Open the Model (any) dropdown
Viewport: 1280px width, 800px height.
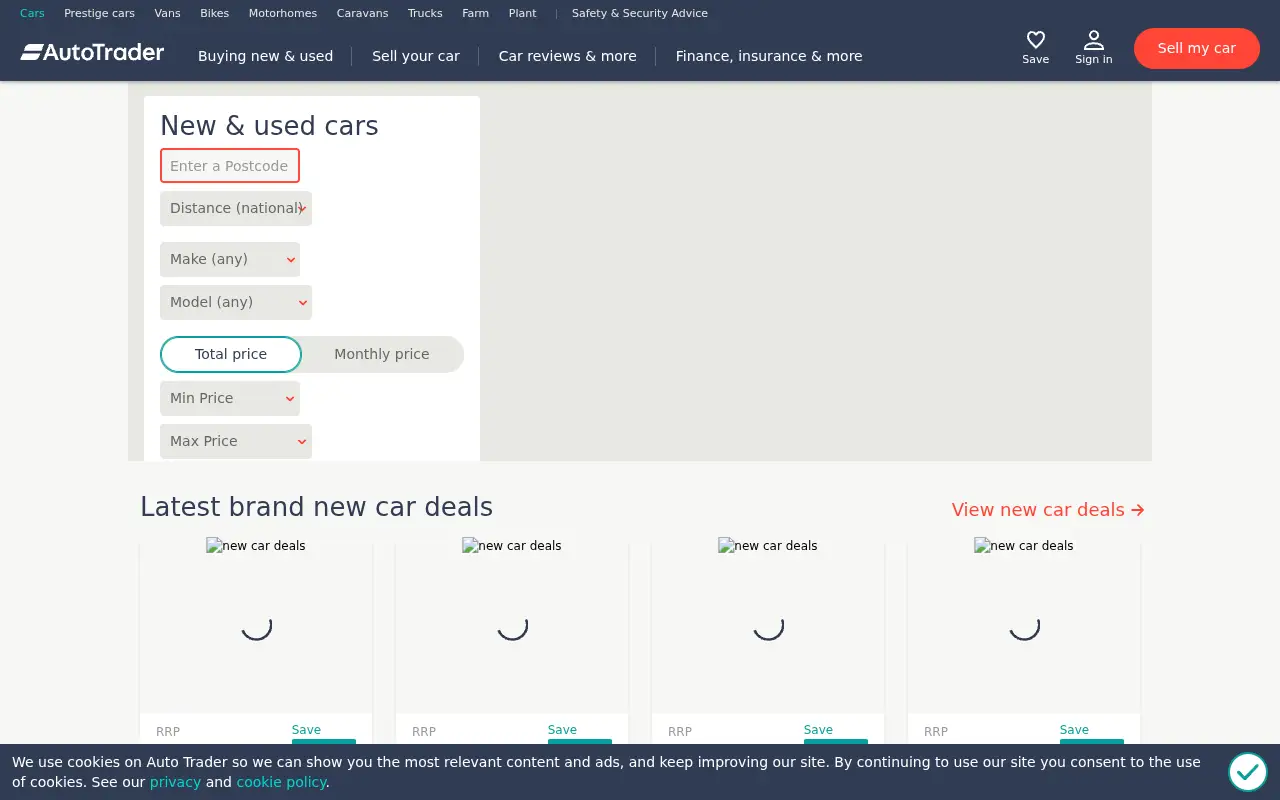click(x=236, y=302)
